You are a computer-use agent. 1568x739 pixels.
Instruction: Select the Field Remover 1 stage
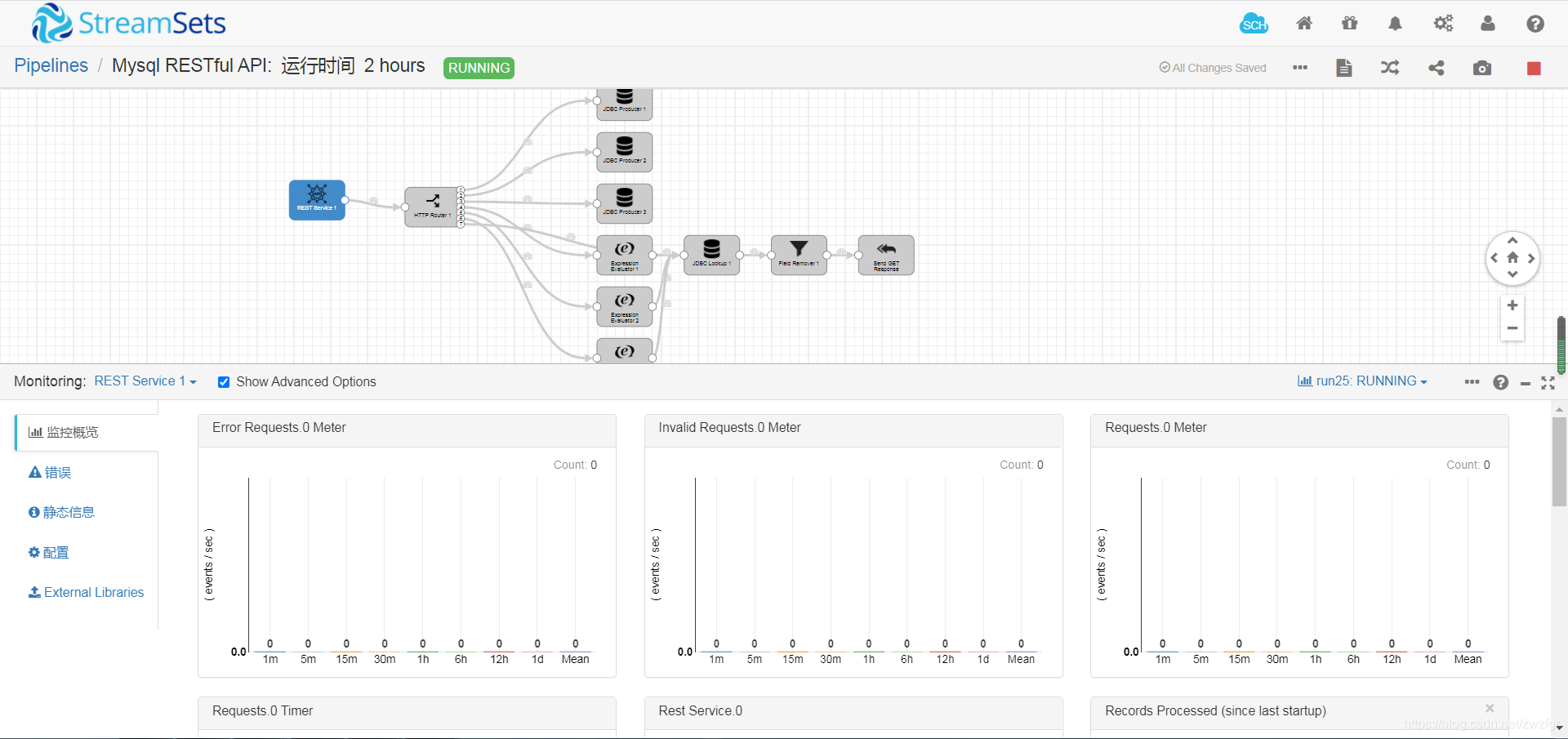coord(799,255)
